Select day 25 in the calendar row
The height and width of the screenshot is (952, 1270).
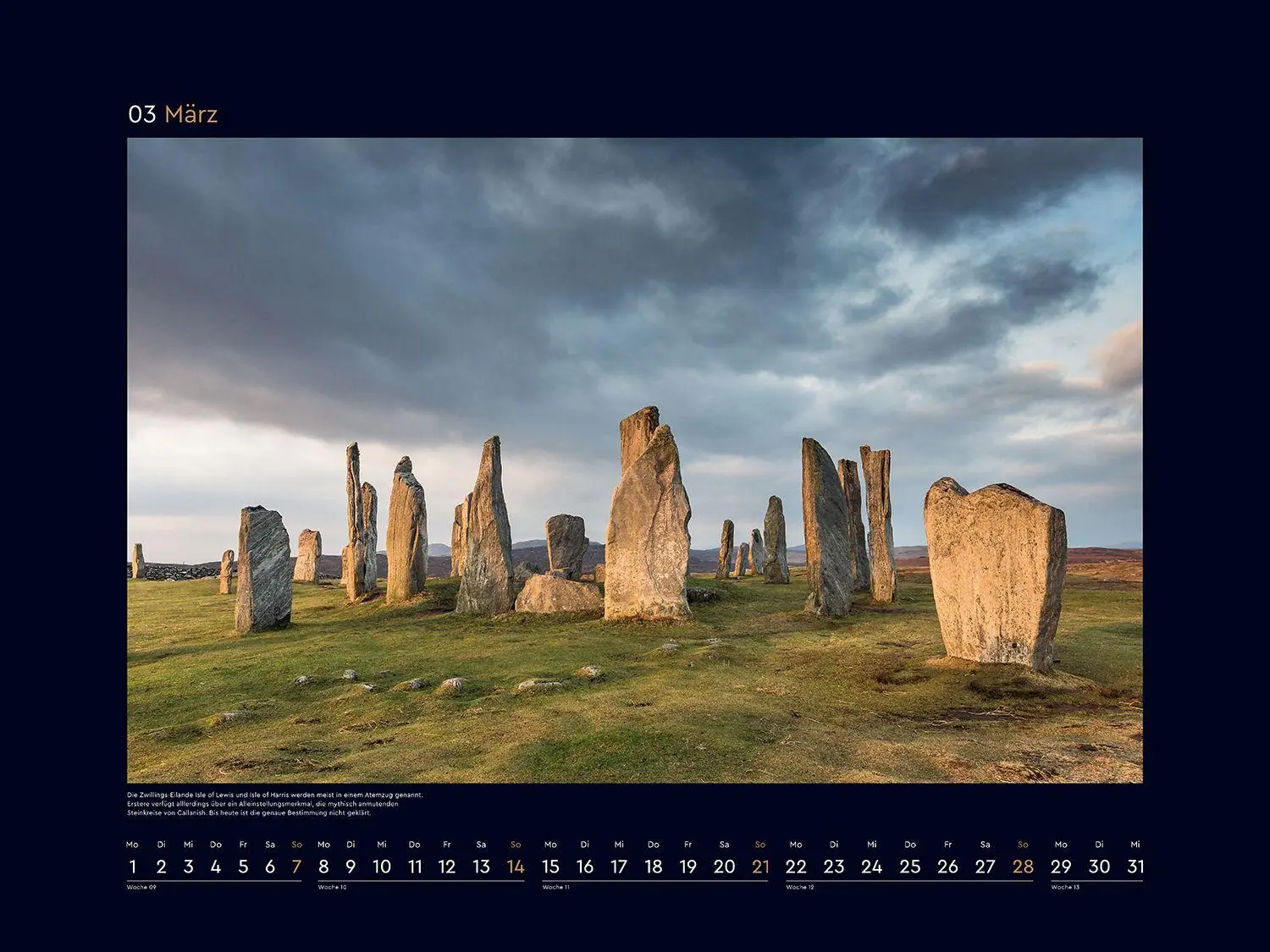910,867
